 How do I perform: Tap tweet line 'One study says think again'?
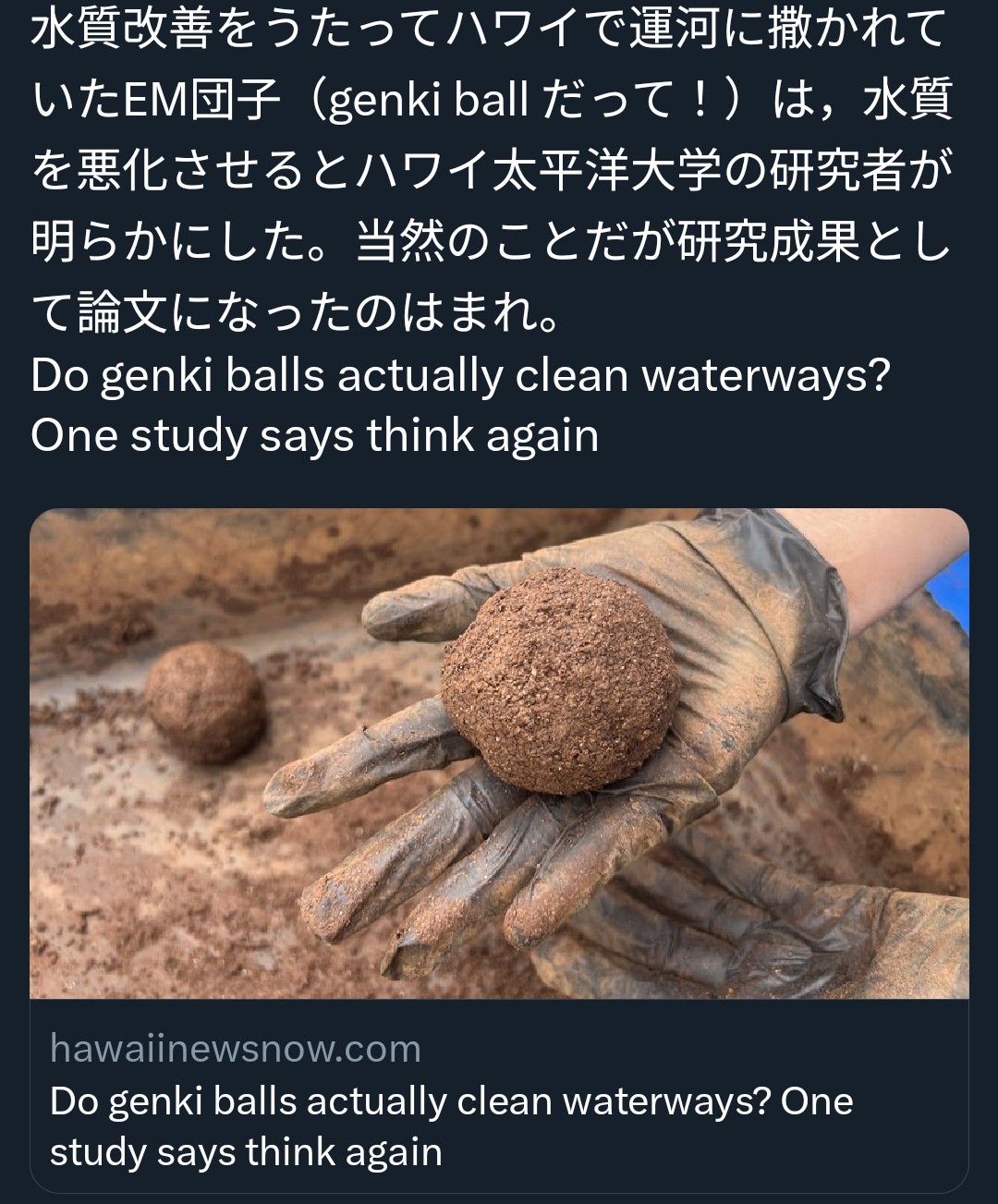click(315, 436)
